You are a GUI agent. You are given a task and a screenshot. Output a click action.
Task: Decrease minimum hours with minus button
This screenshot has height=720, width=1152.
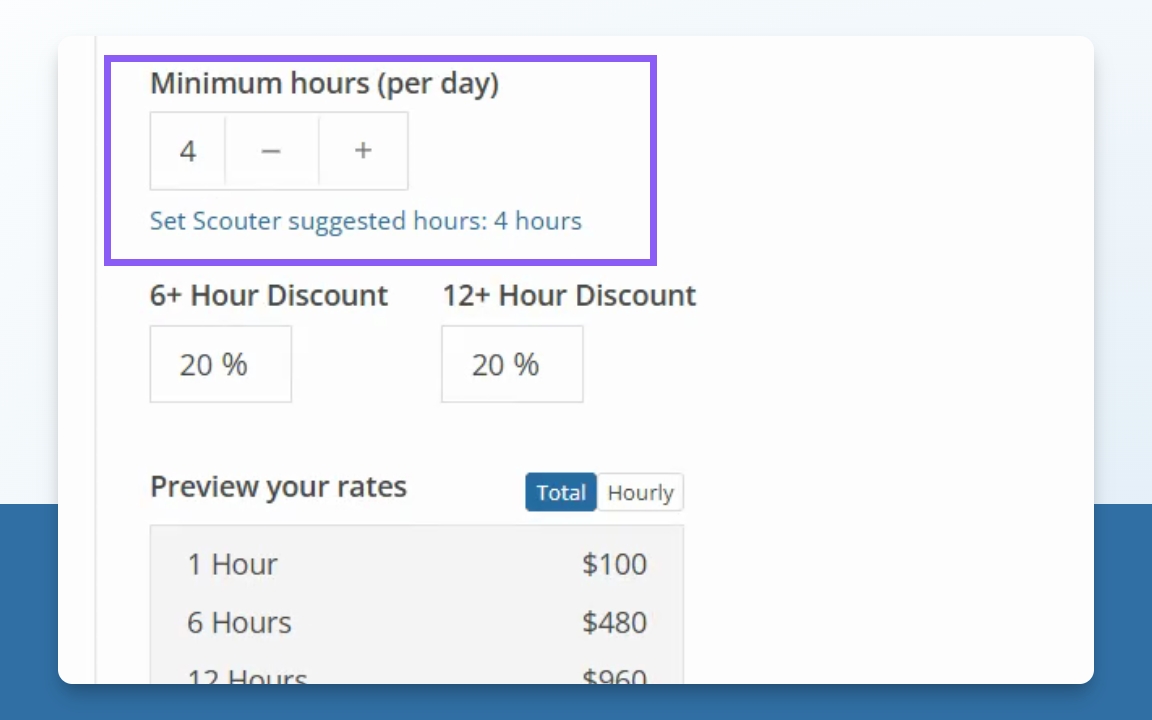click(x=271, y=151)
